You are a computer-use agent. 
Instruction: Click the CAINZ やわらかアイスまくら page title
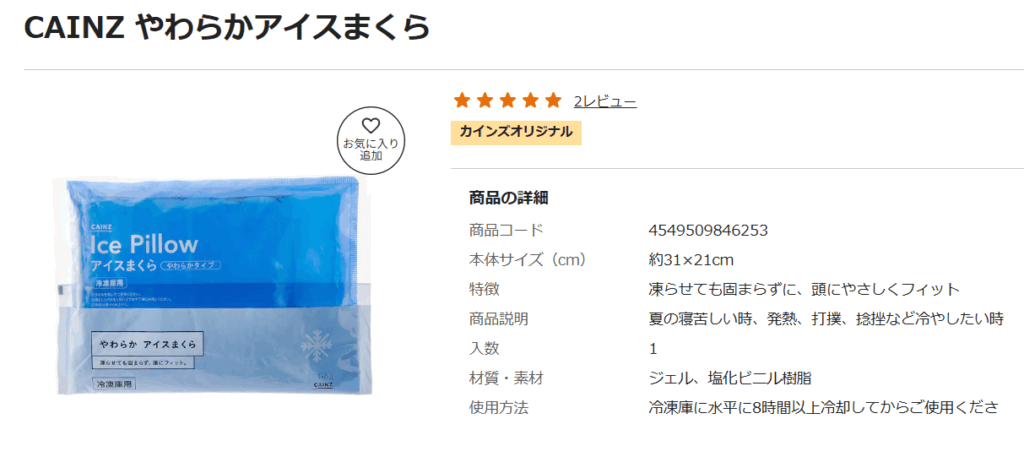tap(227, 27)
